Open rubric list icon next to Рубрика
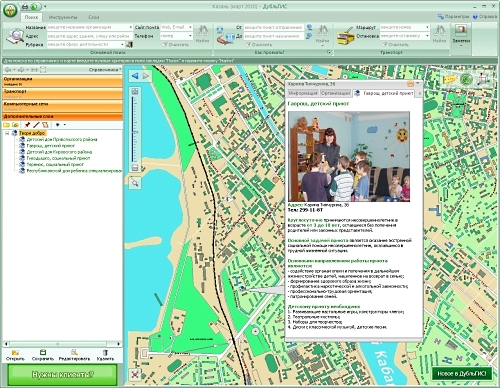The height and width of the screenshot is (388, 500). pos(129,44)
